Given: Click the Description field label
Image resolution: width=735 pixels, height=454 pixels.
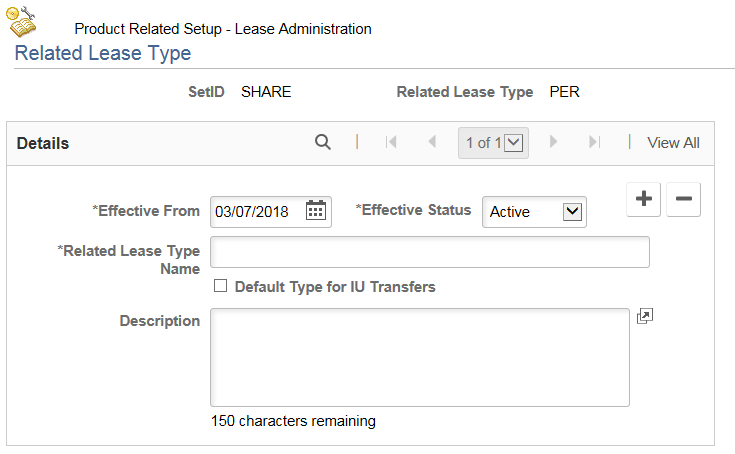Looking at the screenshot, I should [x=159, y=321].
